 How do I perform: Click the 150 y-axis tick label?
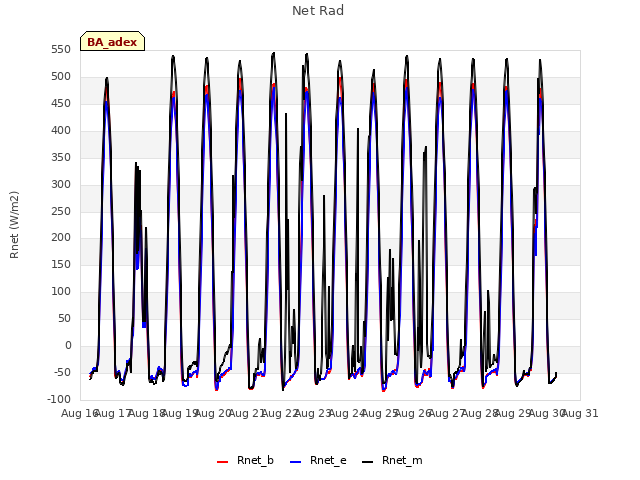tap(61, 265)
